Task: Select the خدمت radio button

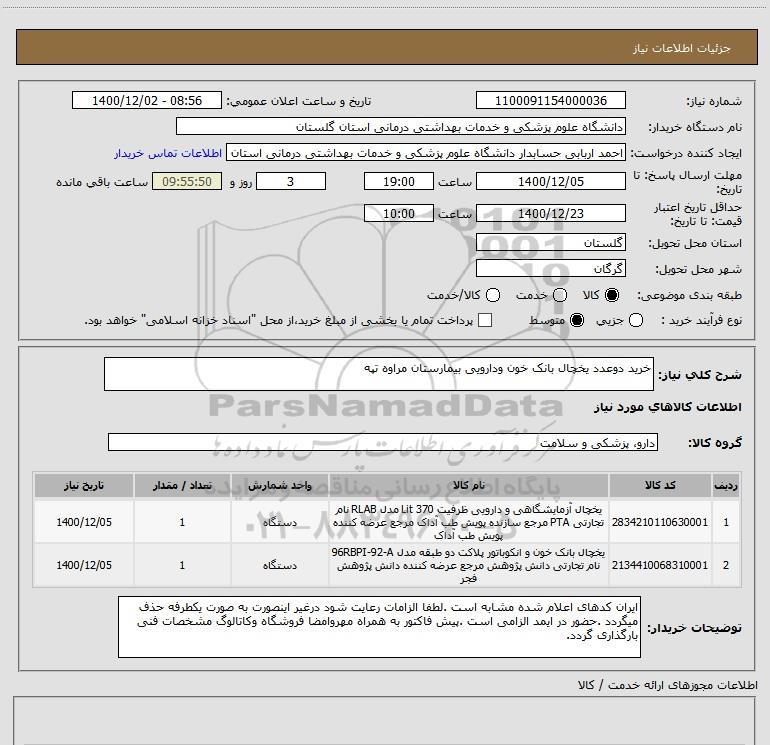Action: click(560, 295)
